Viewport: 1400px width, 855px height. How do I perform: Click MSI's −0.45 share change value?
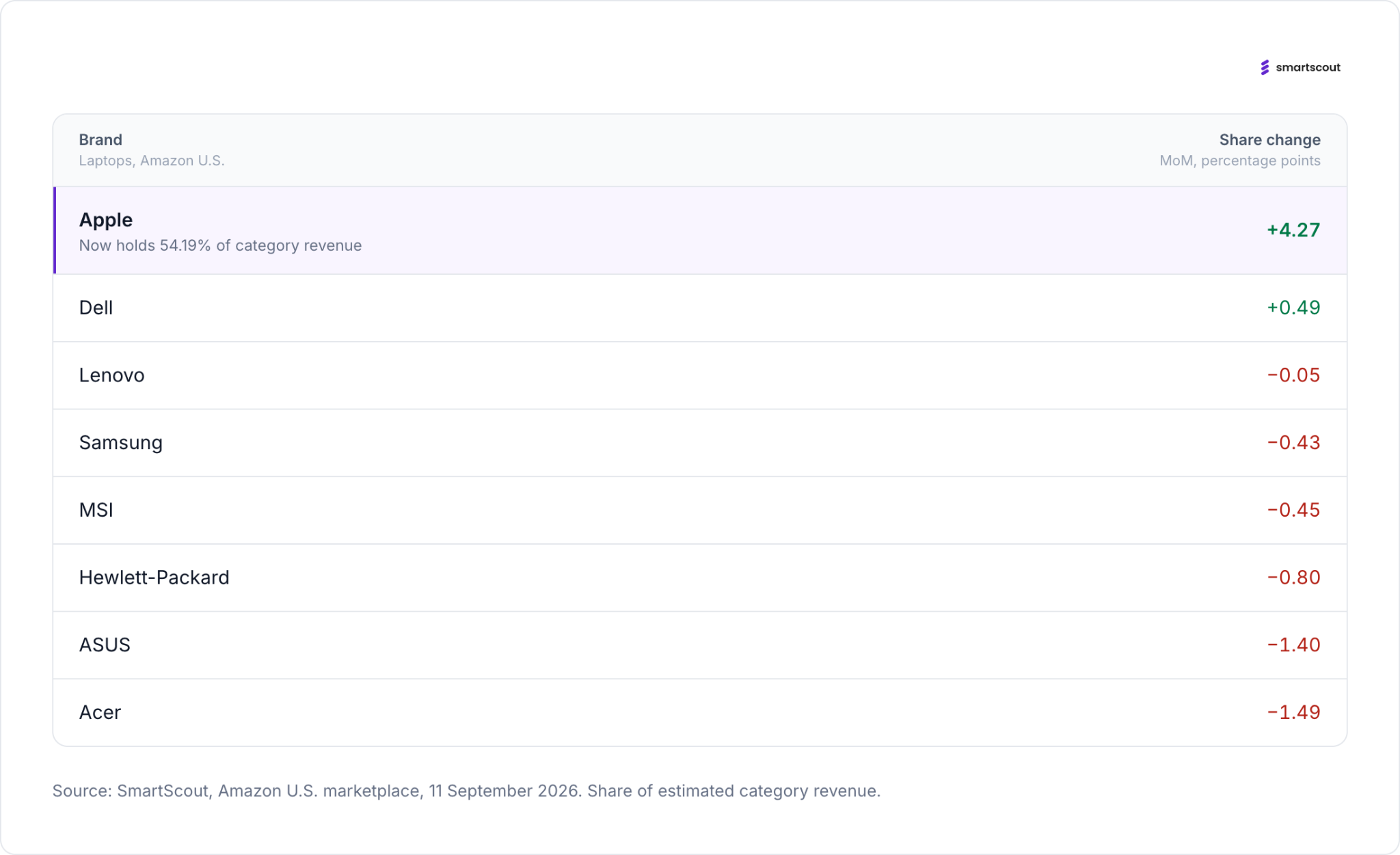[x=1293, y=510]
